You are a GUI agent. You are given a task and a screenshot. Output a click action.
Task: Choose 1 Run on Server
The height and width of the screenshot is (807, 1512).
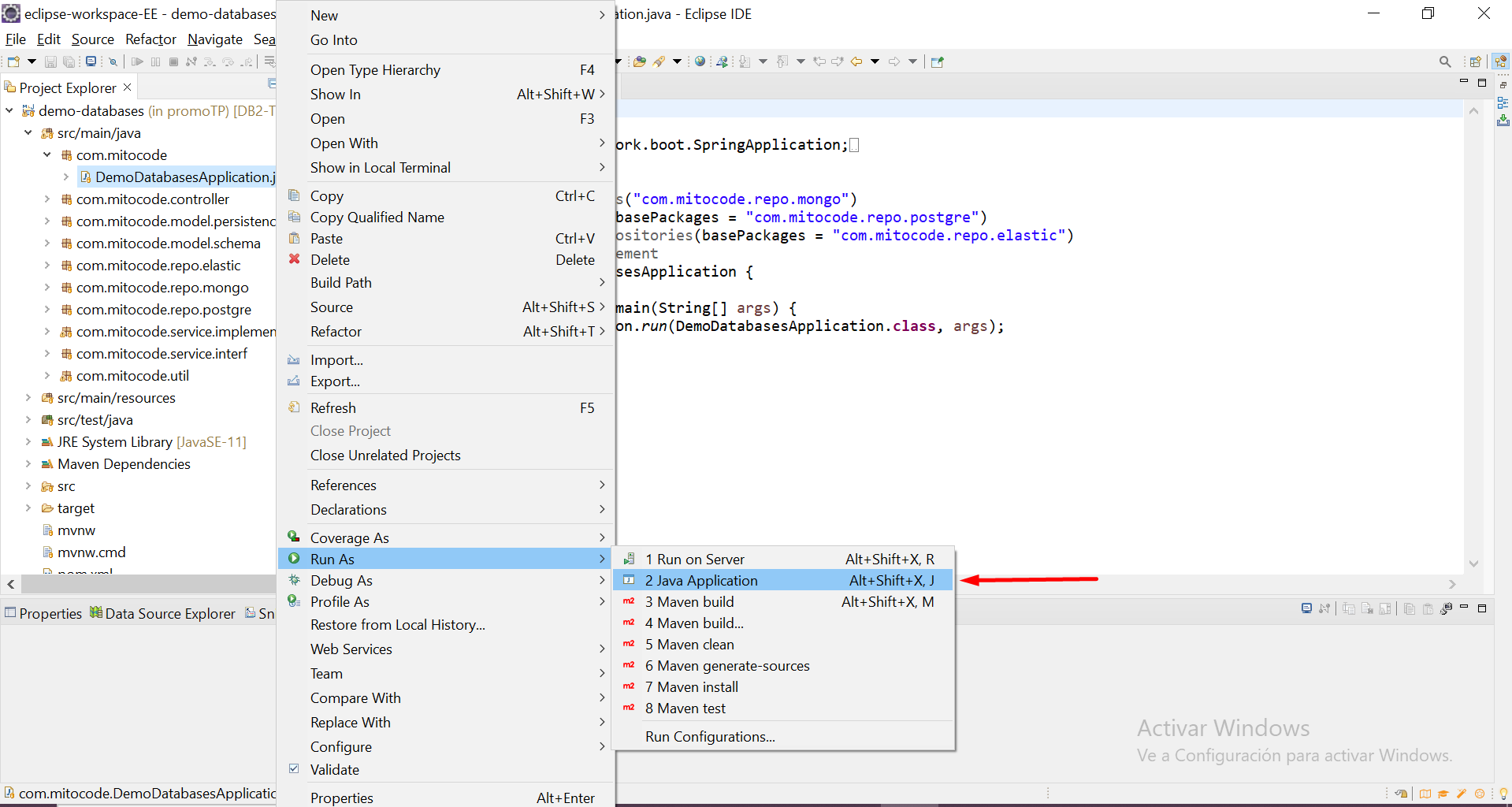tap(784, 559)
